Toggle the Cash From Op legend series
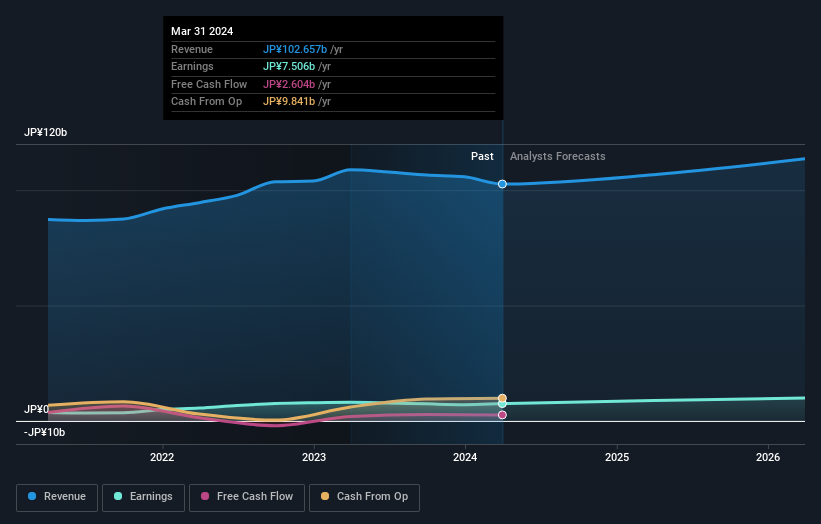The width and height of the screenshot is (821, 524). 364,497
